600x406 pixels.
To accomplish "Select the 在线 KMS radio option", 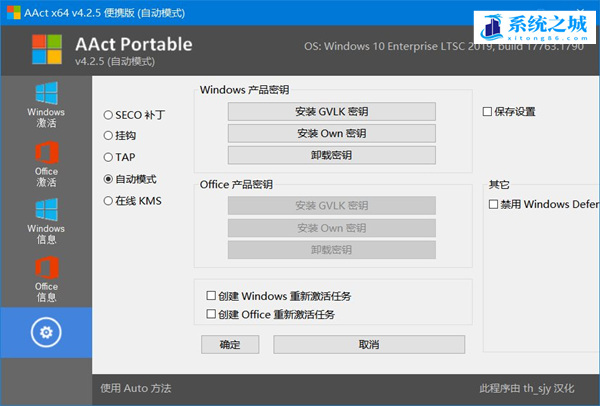I will tap(108, 201).
